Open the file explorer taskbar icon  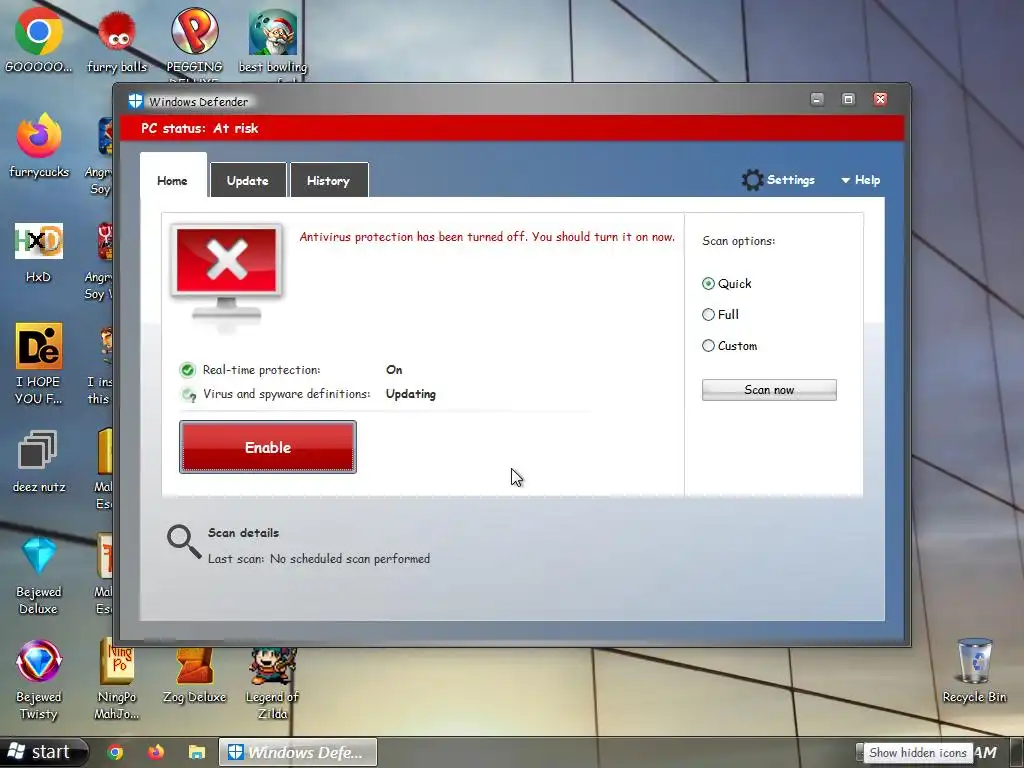tap(197, 752)
